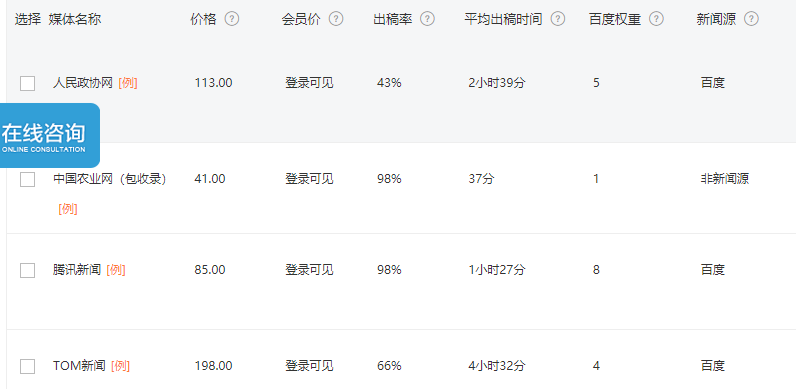Click 登录可见 in the 人民政协网 row
Screen dimensions: 796x389
[309, 83]
